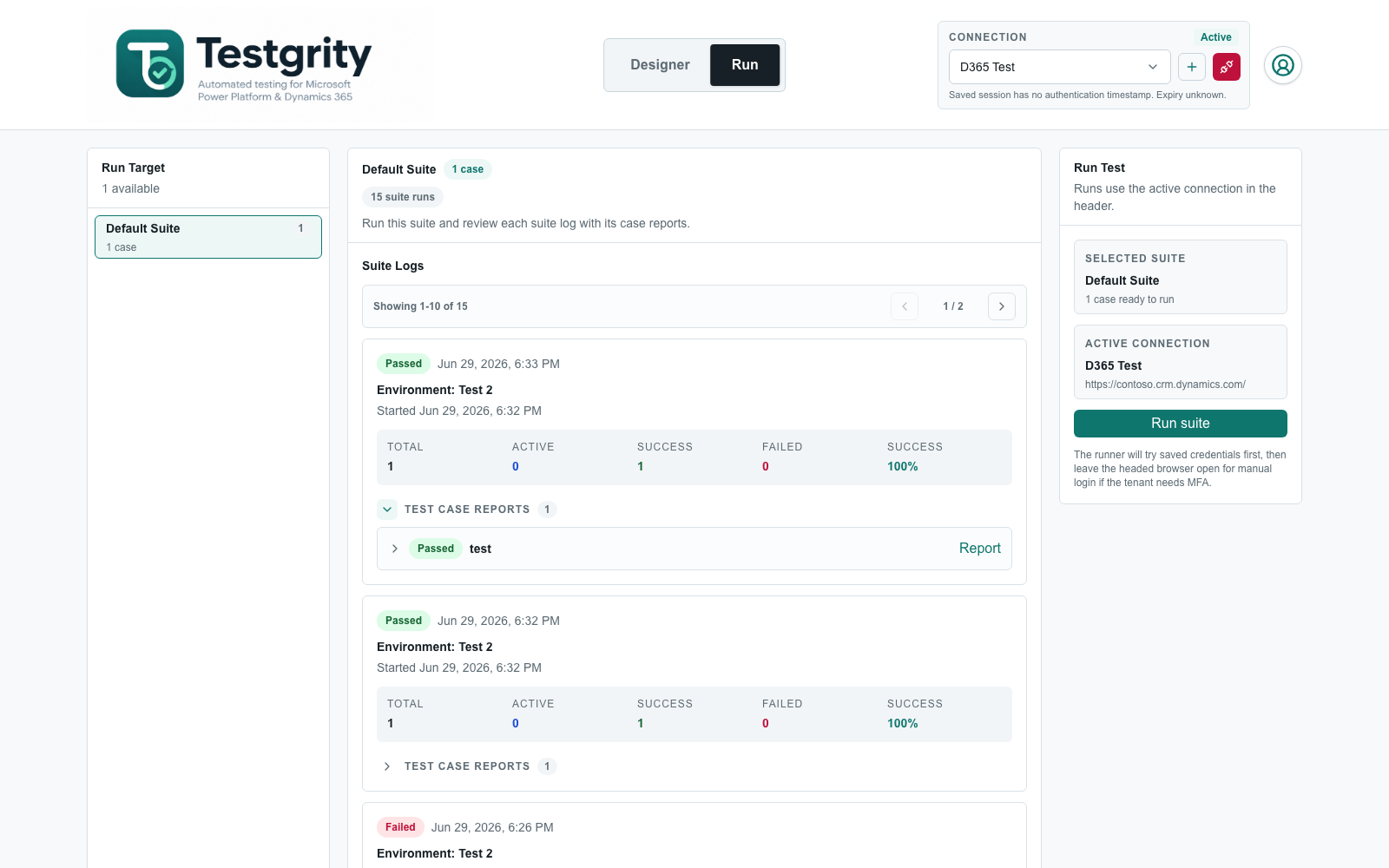The height and width of the screenshot is (868, 1389).
Task: Click the Failed count 0 in second log
Action: point(766,723)
